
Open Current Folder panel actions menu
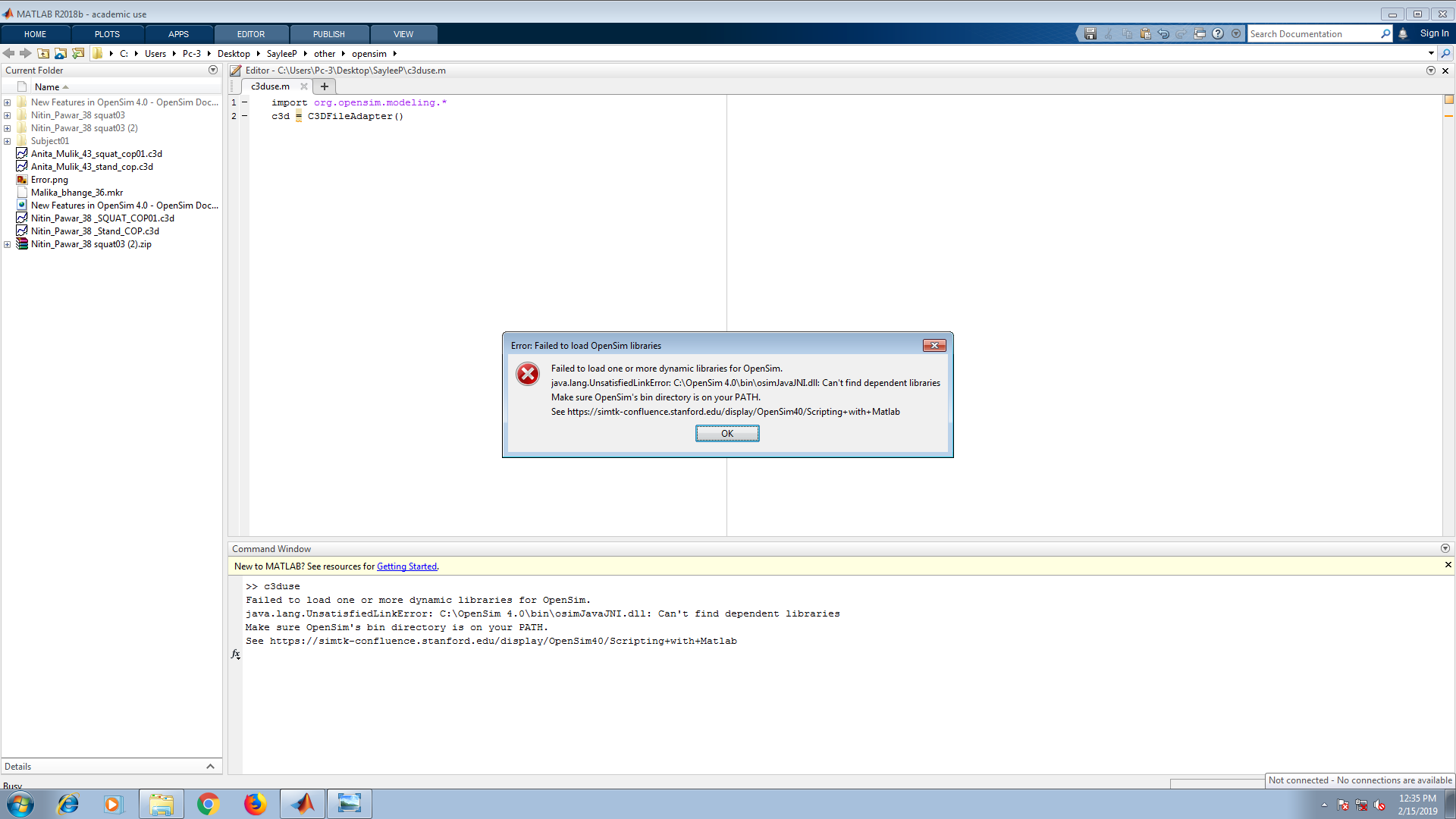click(x=213, y=70)
